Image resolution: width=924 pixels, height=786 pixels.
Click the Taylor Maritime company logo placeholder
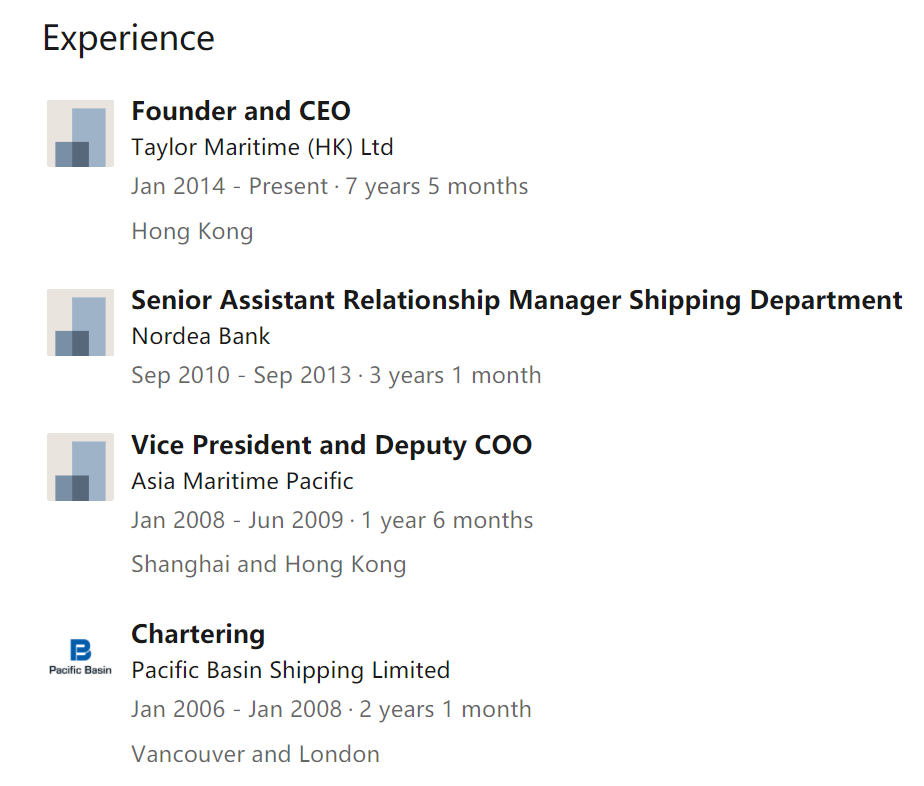(81, 134)
